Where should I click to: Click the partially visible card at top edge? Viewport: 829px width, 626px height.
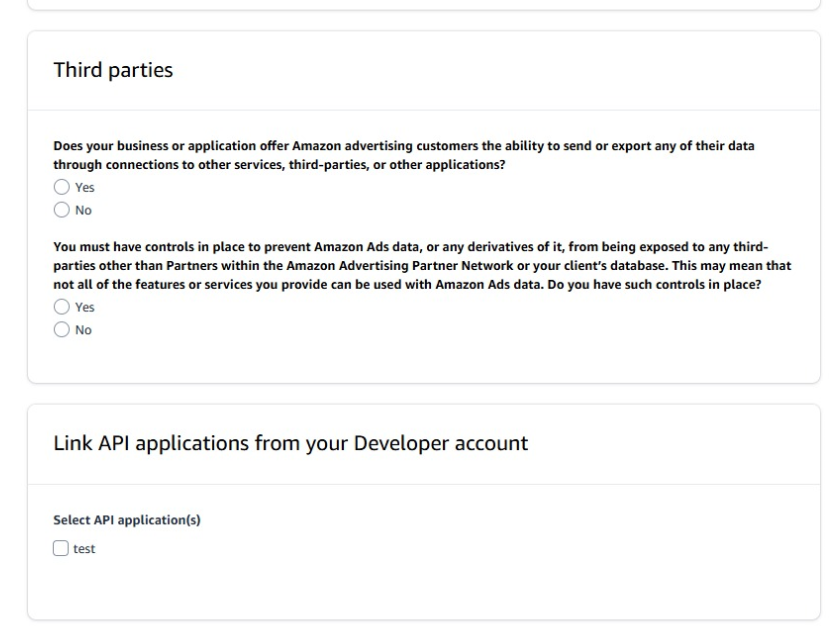pyautogui.click(x=414, y=5)
